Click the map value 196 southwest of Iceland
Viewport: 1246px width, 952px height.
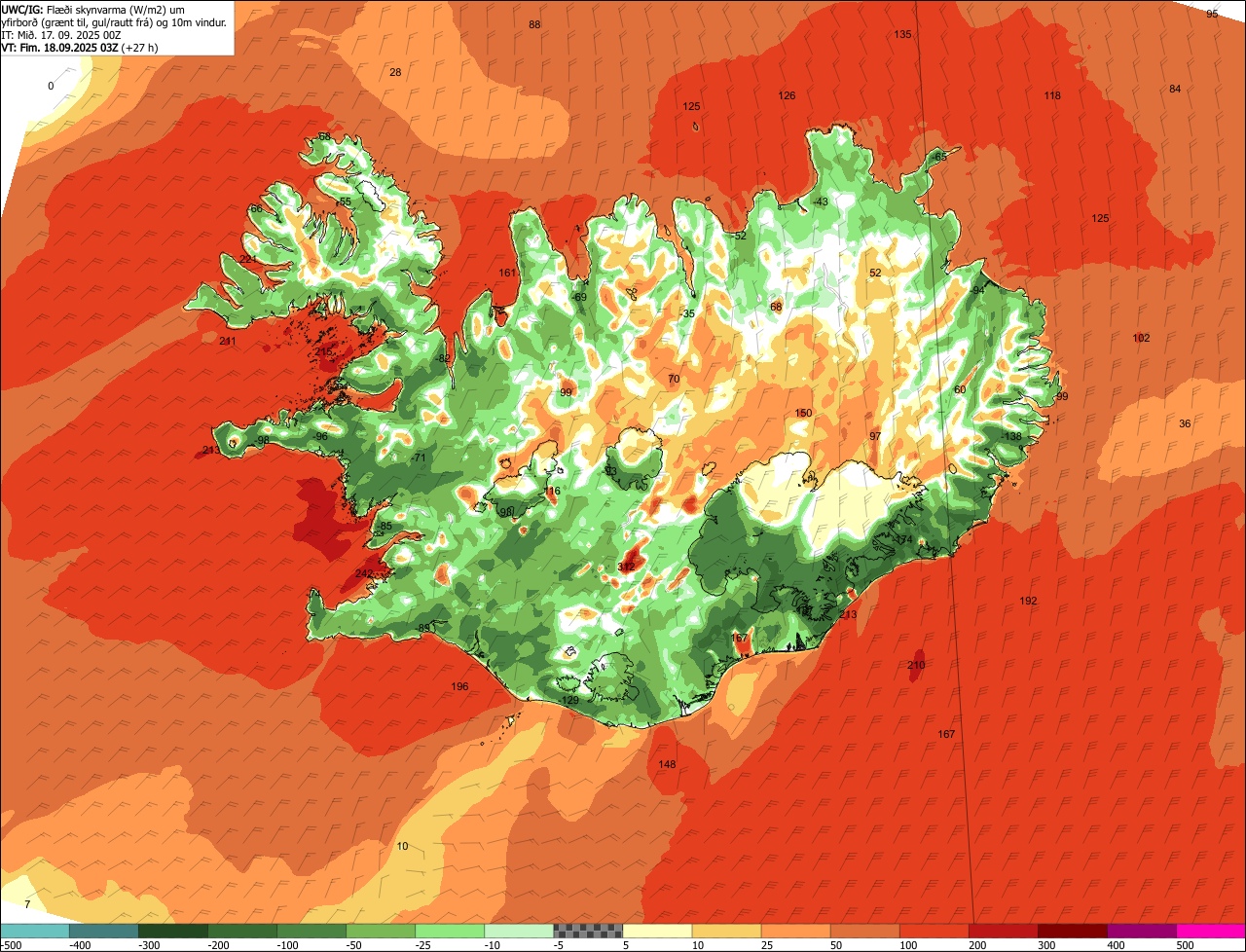[x=459, y=686]
